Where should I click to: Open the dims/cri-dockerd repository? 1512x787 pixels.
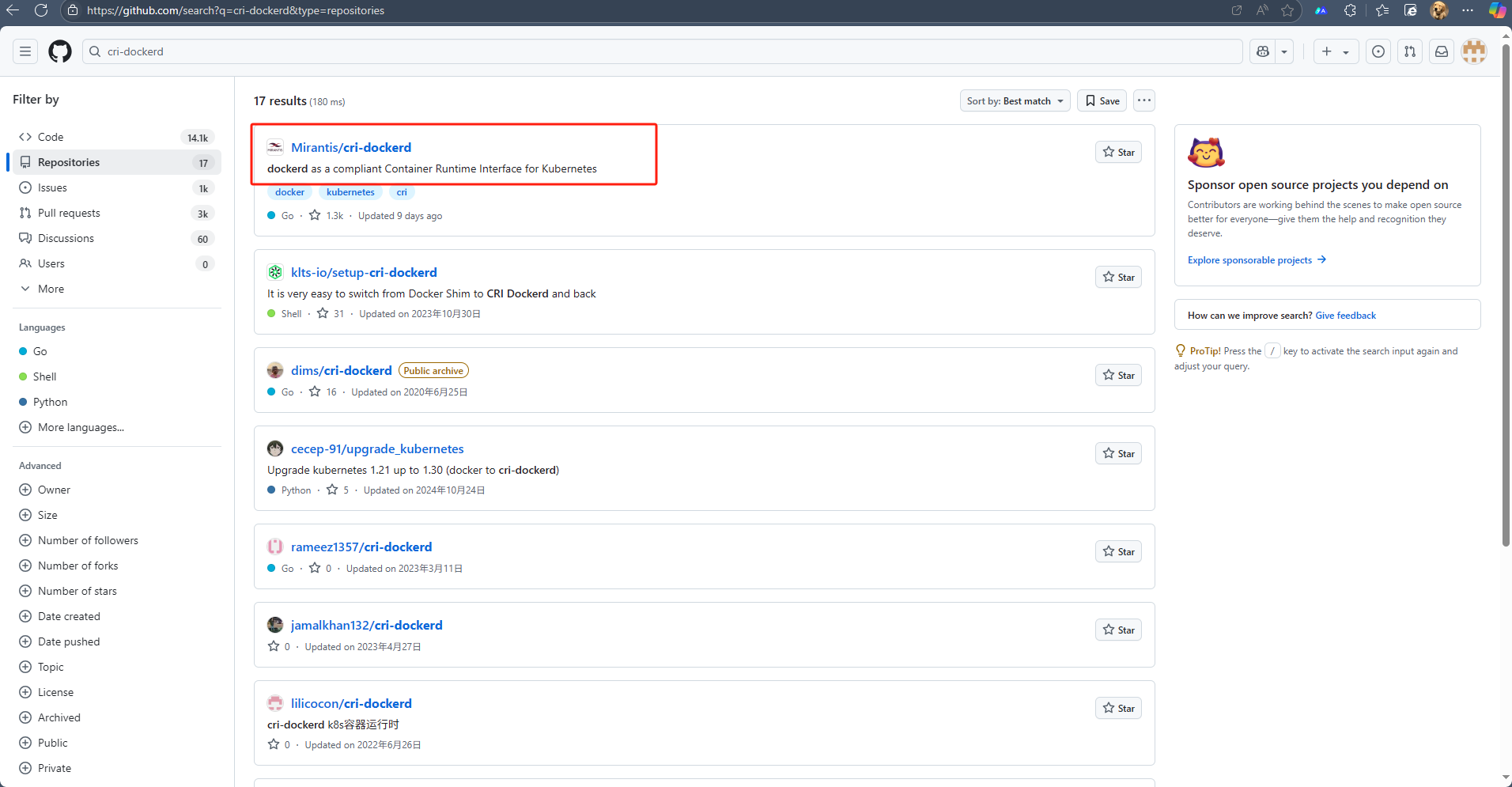(x=342, y=370)
